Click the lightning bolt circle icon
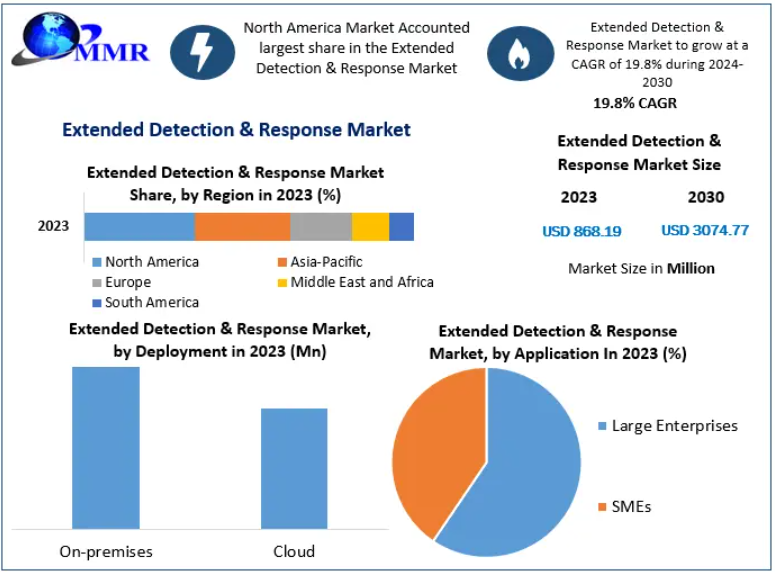775x572 pixels. (x=202, y=52)
